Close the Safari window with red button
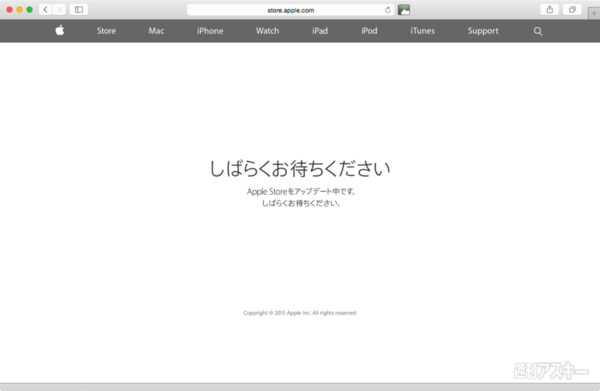Viewport: 600px width, 391px height. point(10,10)
